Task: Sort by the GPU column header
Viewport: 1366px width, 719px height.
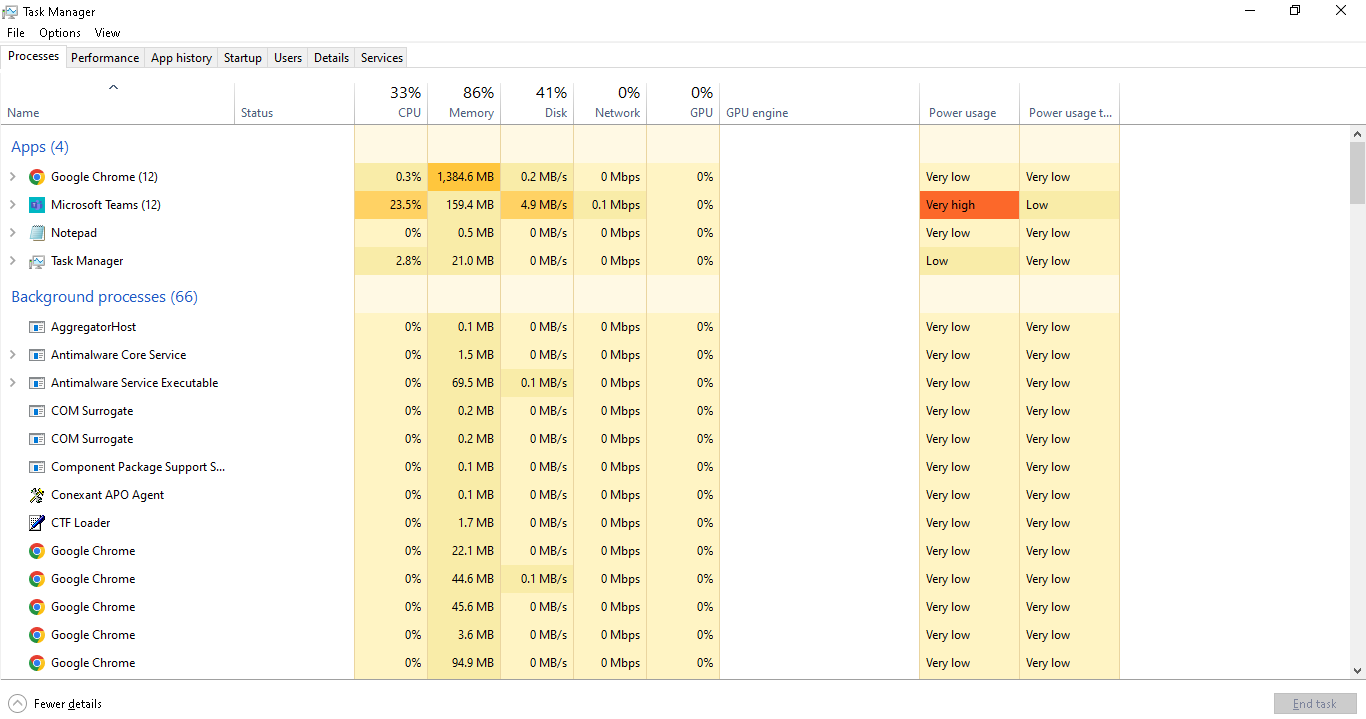Action: pos(683,103)
